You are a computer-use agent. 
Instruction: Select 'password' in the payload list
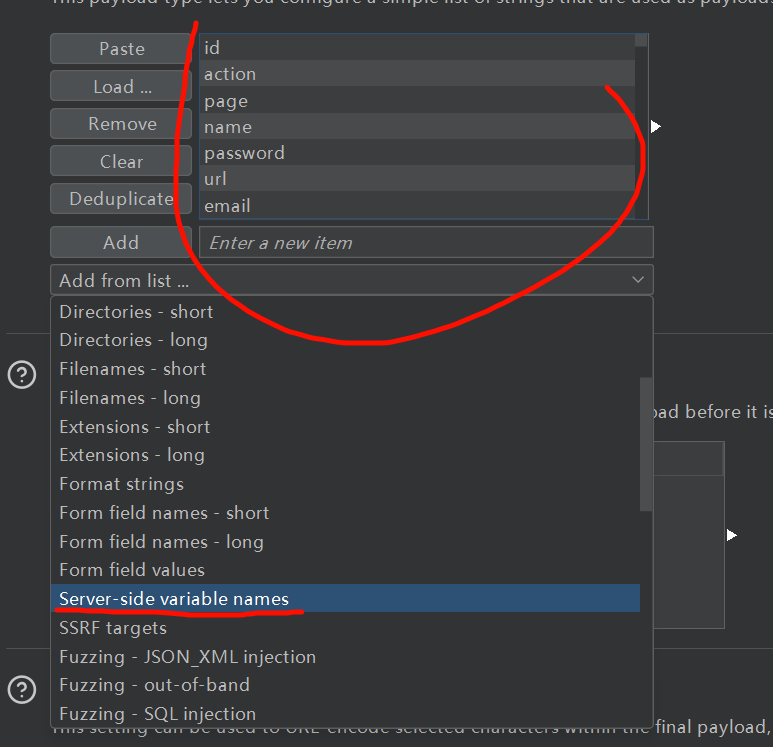coord(244,153)
